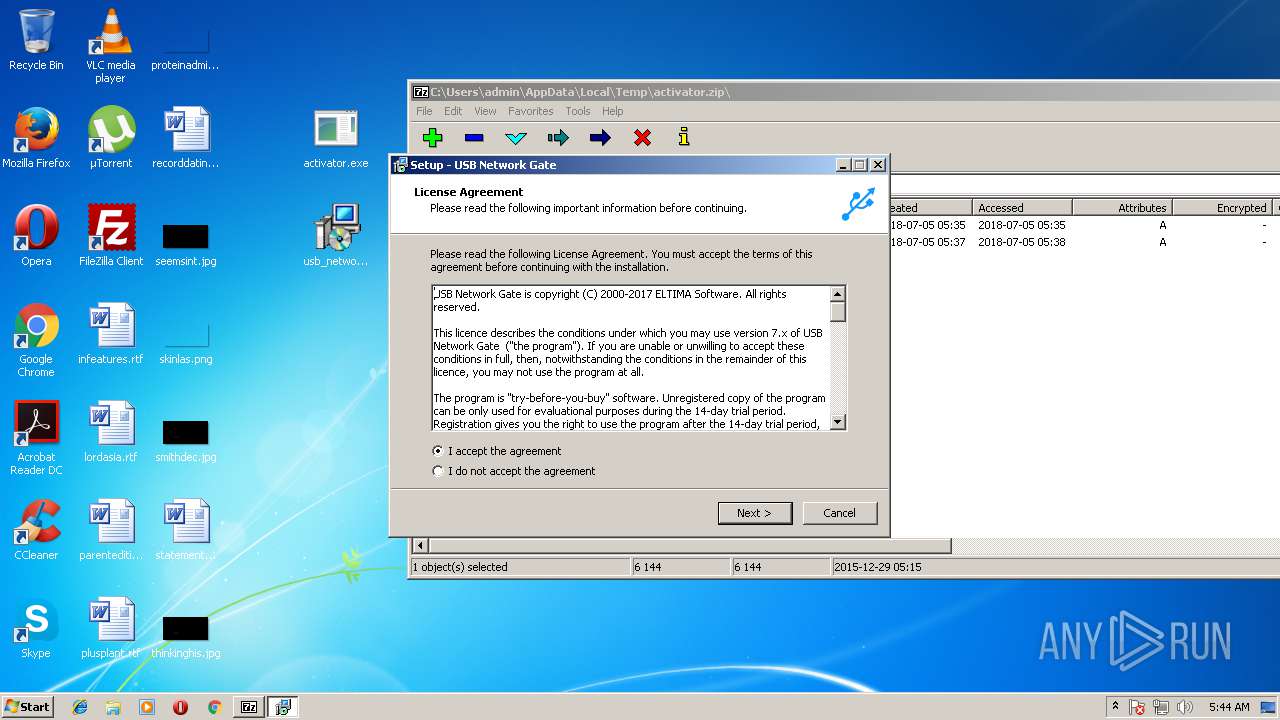1280x720 pixels.
Task: Click the Chrome icon in the taskbar
Action: (x=214, y=707)
